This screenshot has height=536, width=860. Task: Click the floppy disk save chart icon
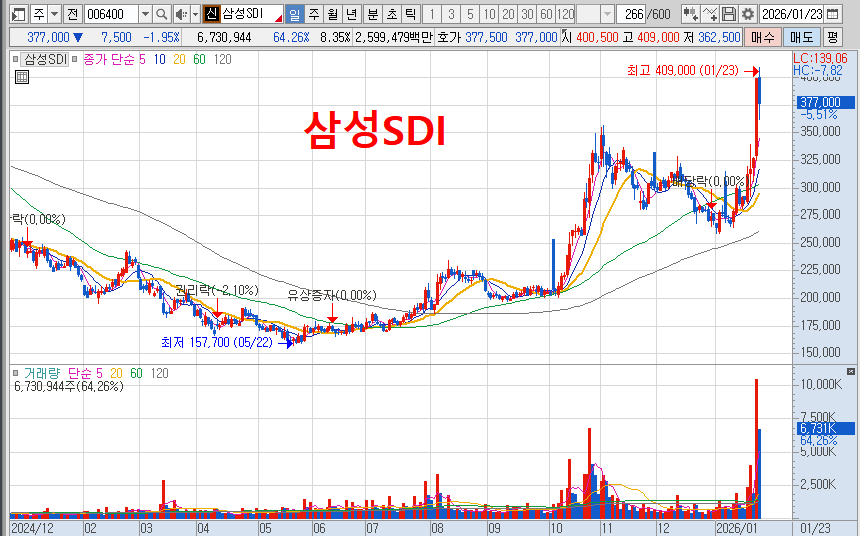pyautogui.click(x=728, y=14)
